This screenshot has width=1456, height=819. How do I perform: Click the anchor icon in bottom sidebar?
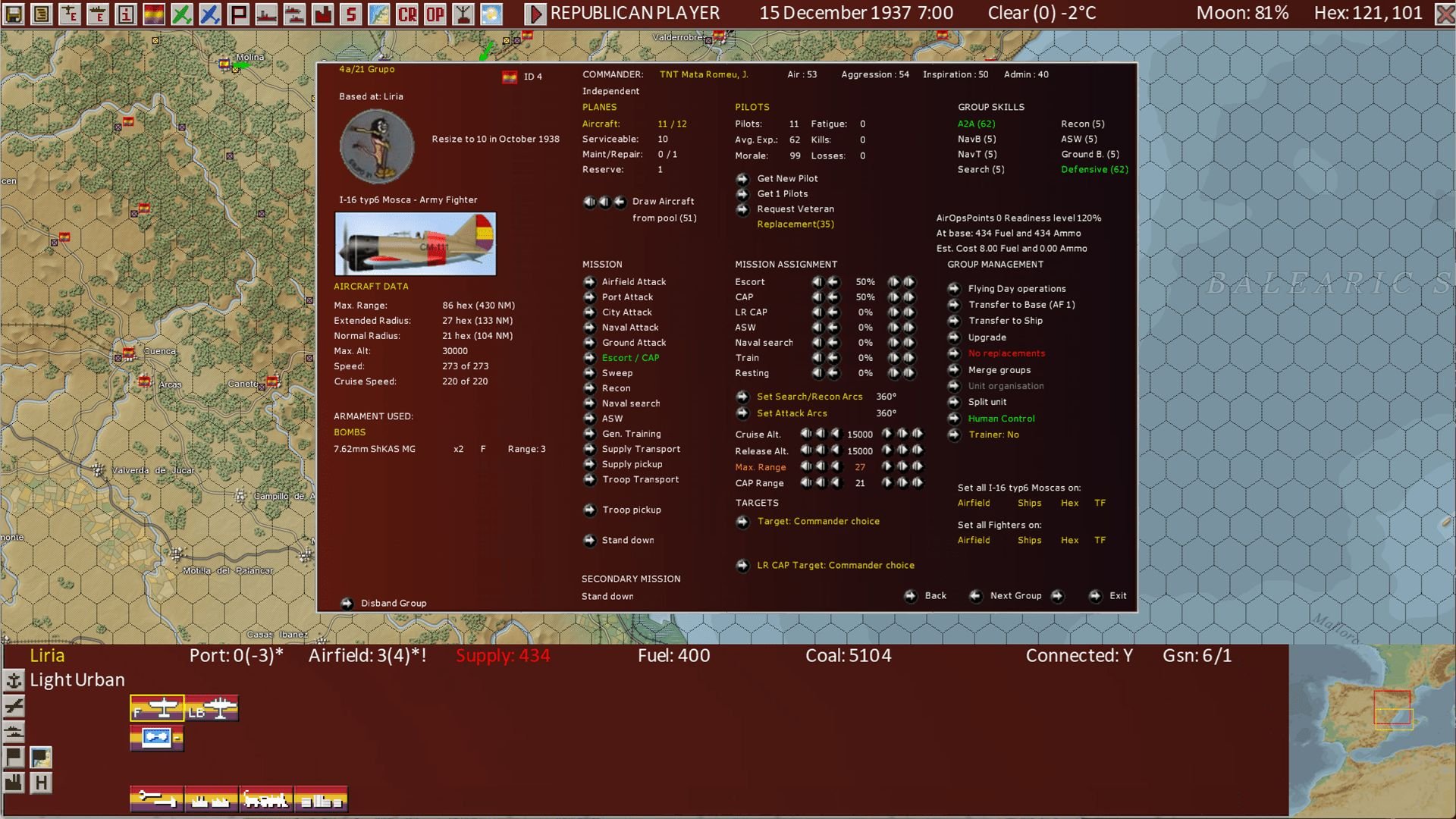click(13, 680)
